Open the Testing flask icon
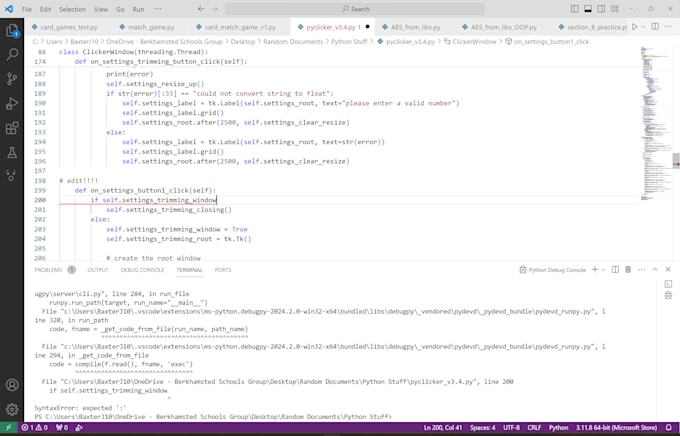680x436 pixels. click(12, 153)
